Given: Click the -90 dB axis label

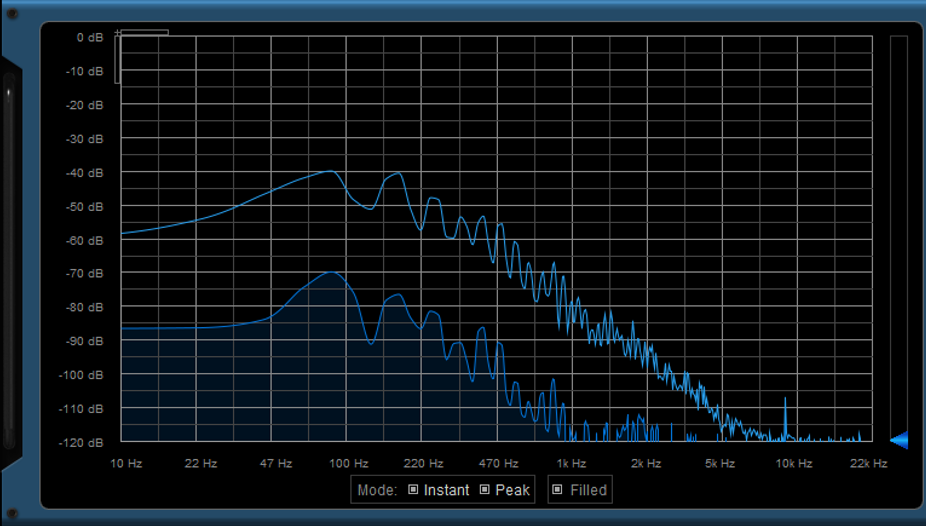Looking at the screenshot, I should [x=84, y=341].
